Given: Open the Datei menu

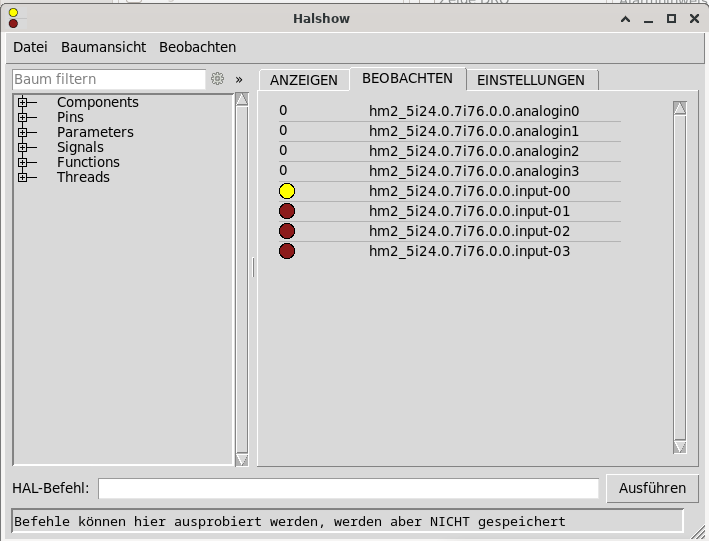Looking at the screenshot, I should [x=30, y=47].
